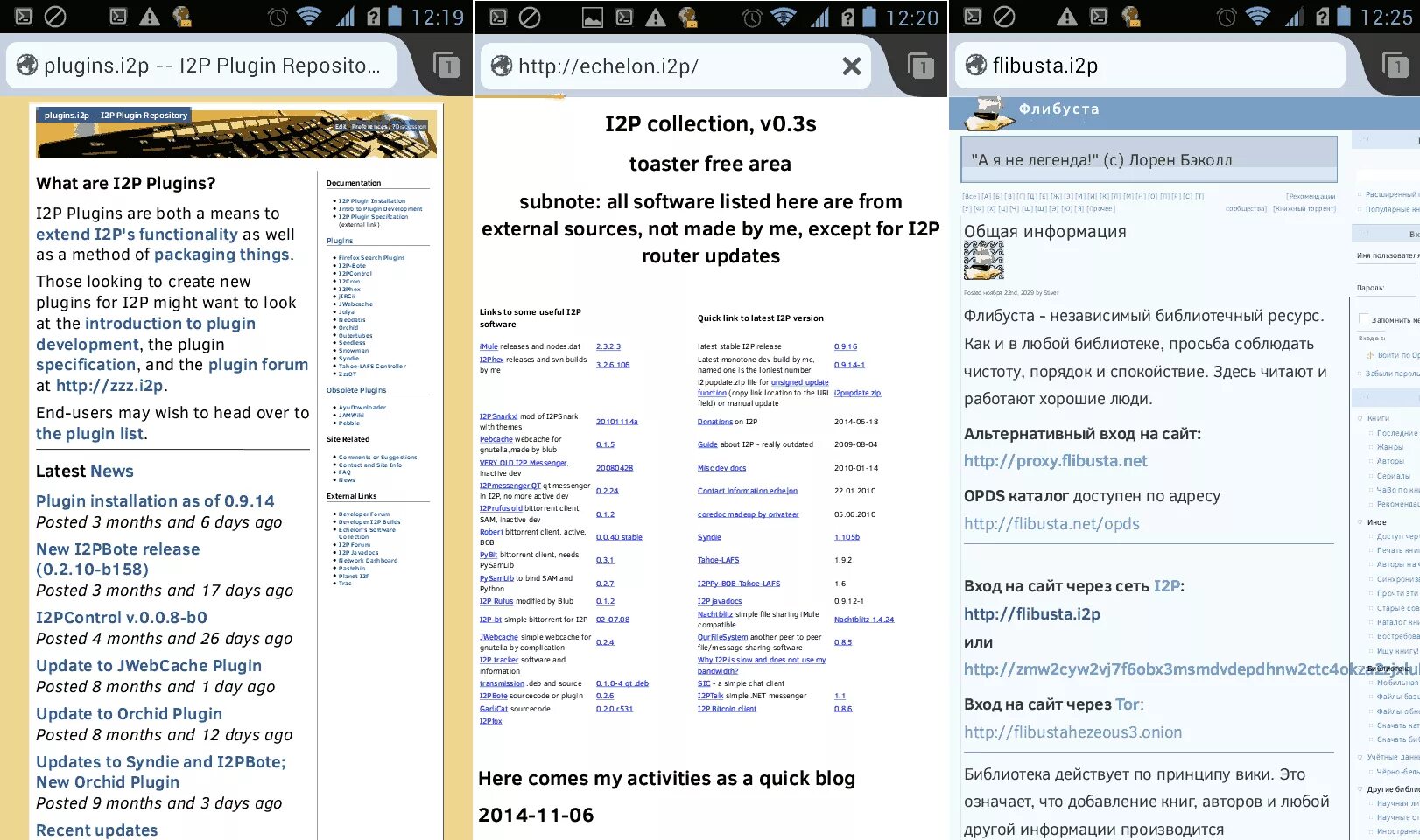Open tabs switcher in flibusta.i2p browser
Screen dimensions: 1420x840
pyautogui.click(x=1395, y=66)
